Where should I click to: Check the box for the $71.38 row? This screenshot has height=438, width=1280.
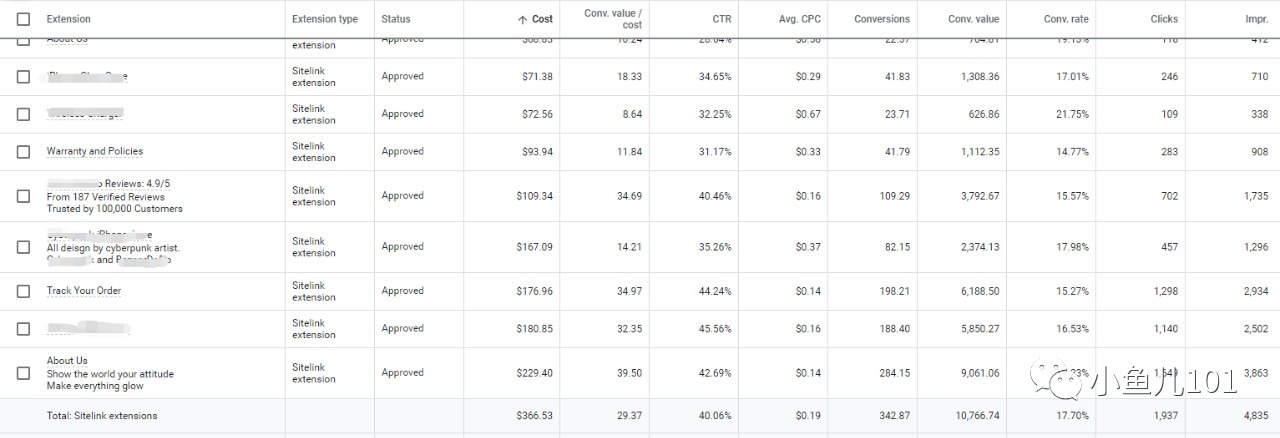click(23, 77)
